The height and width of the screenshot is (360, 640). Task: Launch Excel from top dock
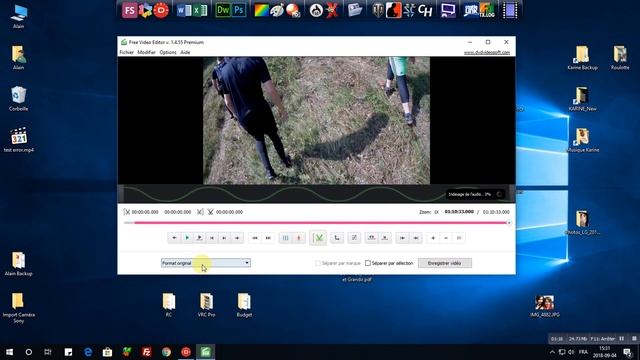[200, 10]
